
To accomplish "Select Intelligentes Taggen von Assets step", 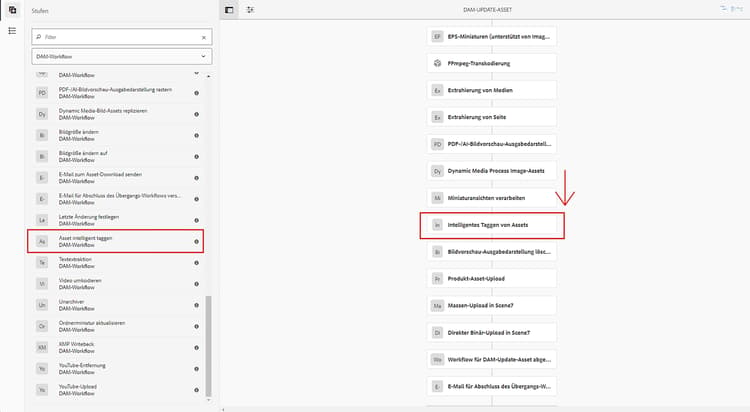I will tap(492, 225).
